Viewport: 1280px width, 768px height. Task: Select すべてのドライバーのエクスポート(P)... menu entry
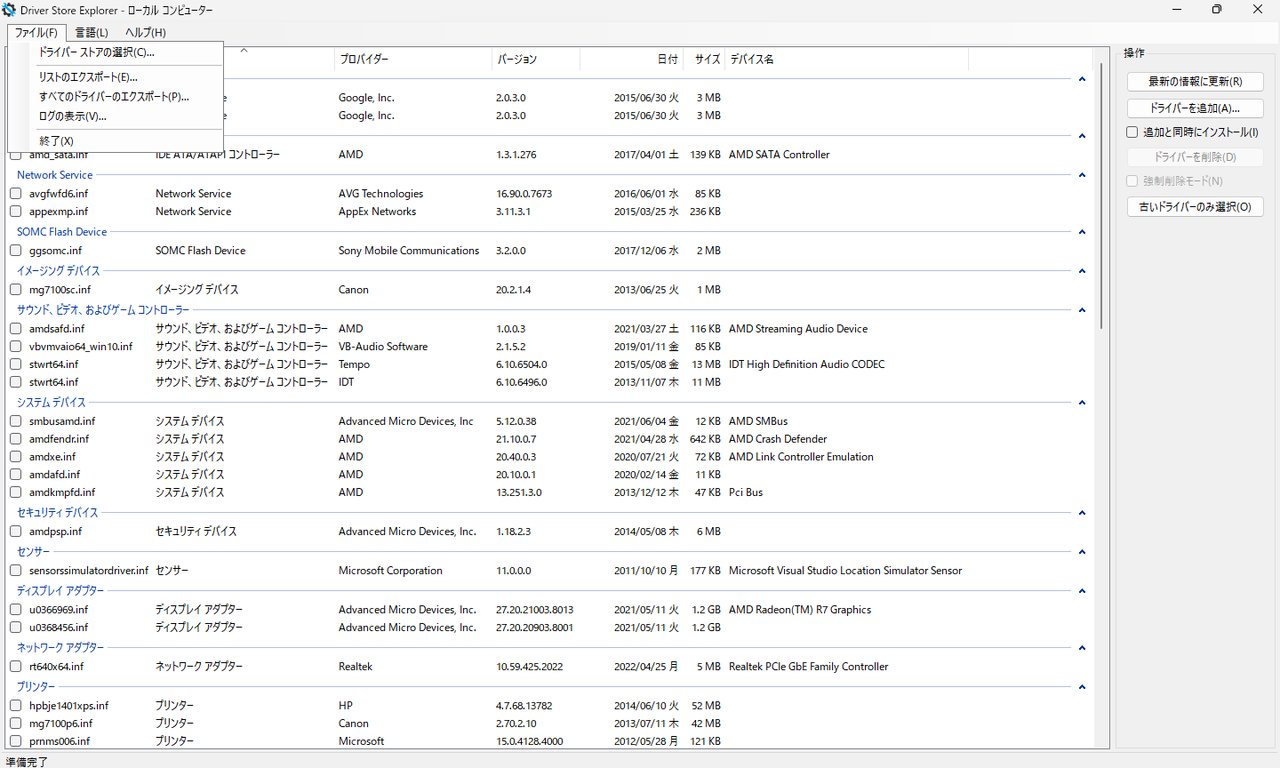[x=114, y=97]
